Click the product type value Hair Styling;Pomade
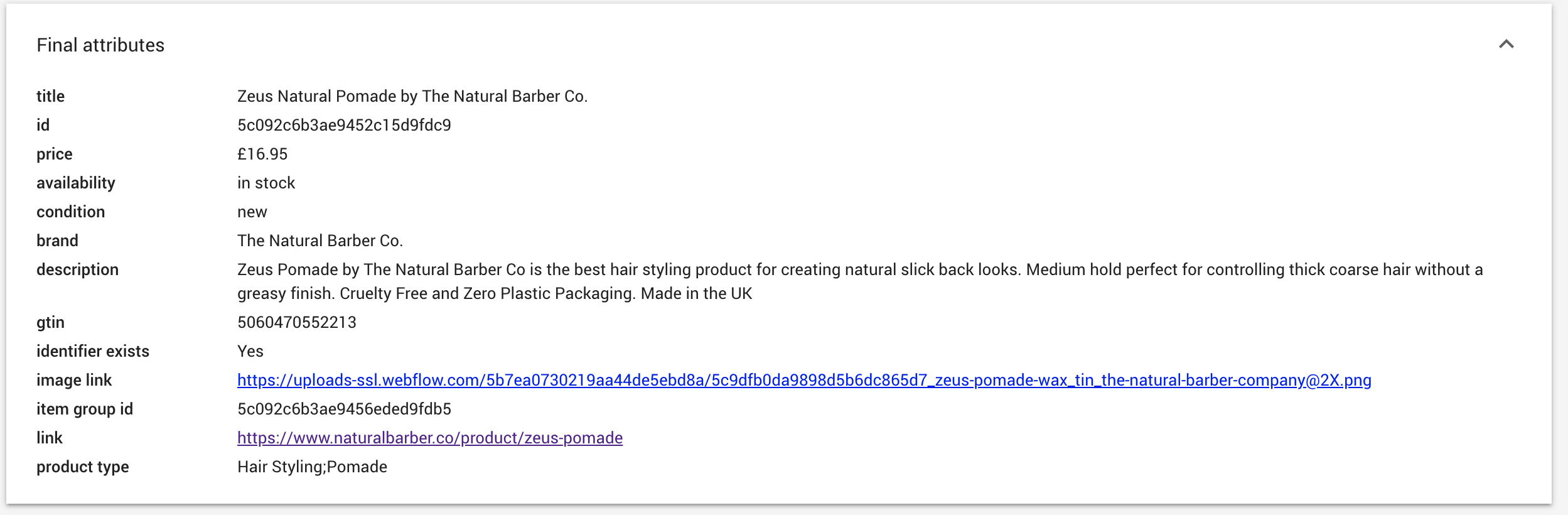This screenshot has width=1568, height=515. point(312,467)
